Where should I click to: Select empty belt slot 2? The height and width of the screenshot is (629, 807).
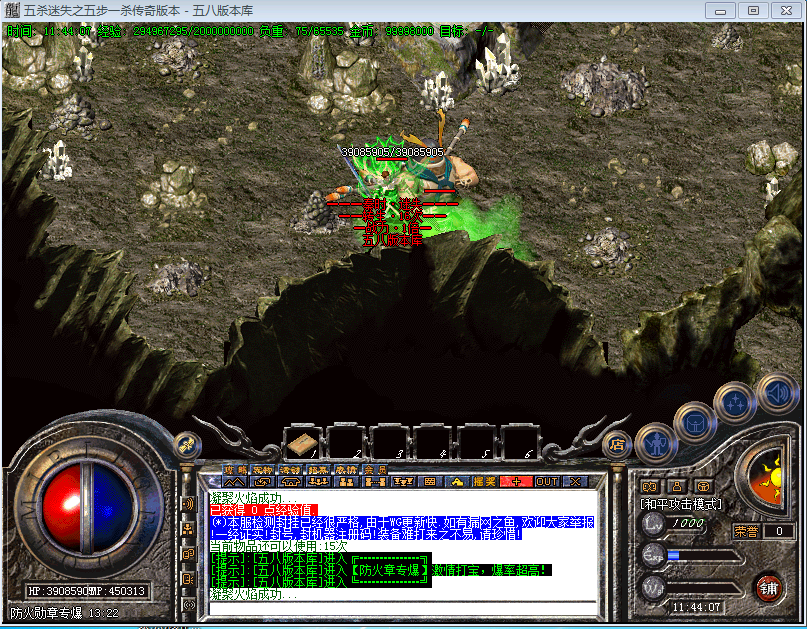tap(346, 442)
